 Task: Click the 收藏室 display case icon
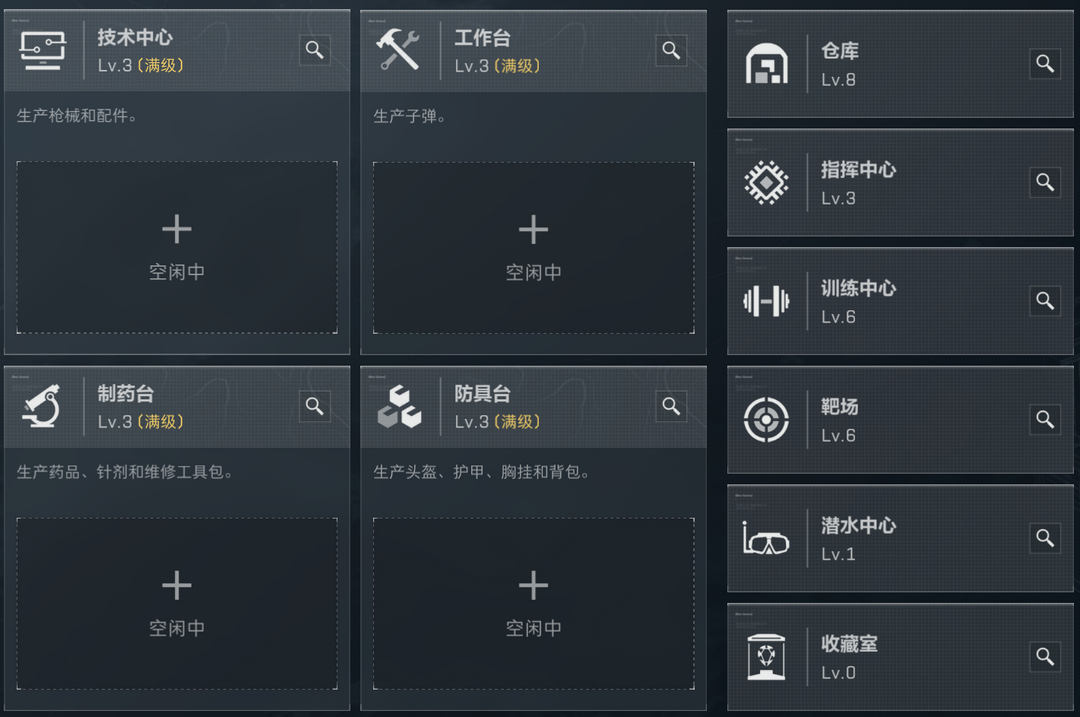pos(765,657)
